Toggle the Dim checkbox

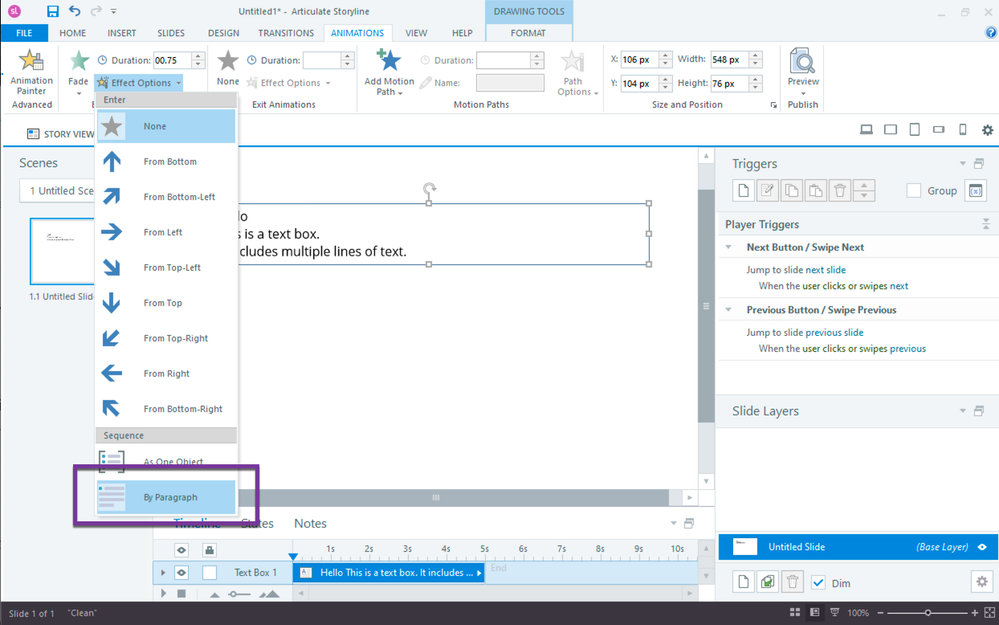tap(818, 582)
